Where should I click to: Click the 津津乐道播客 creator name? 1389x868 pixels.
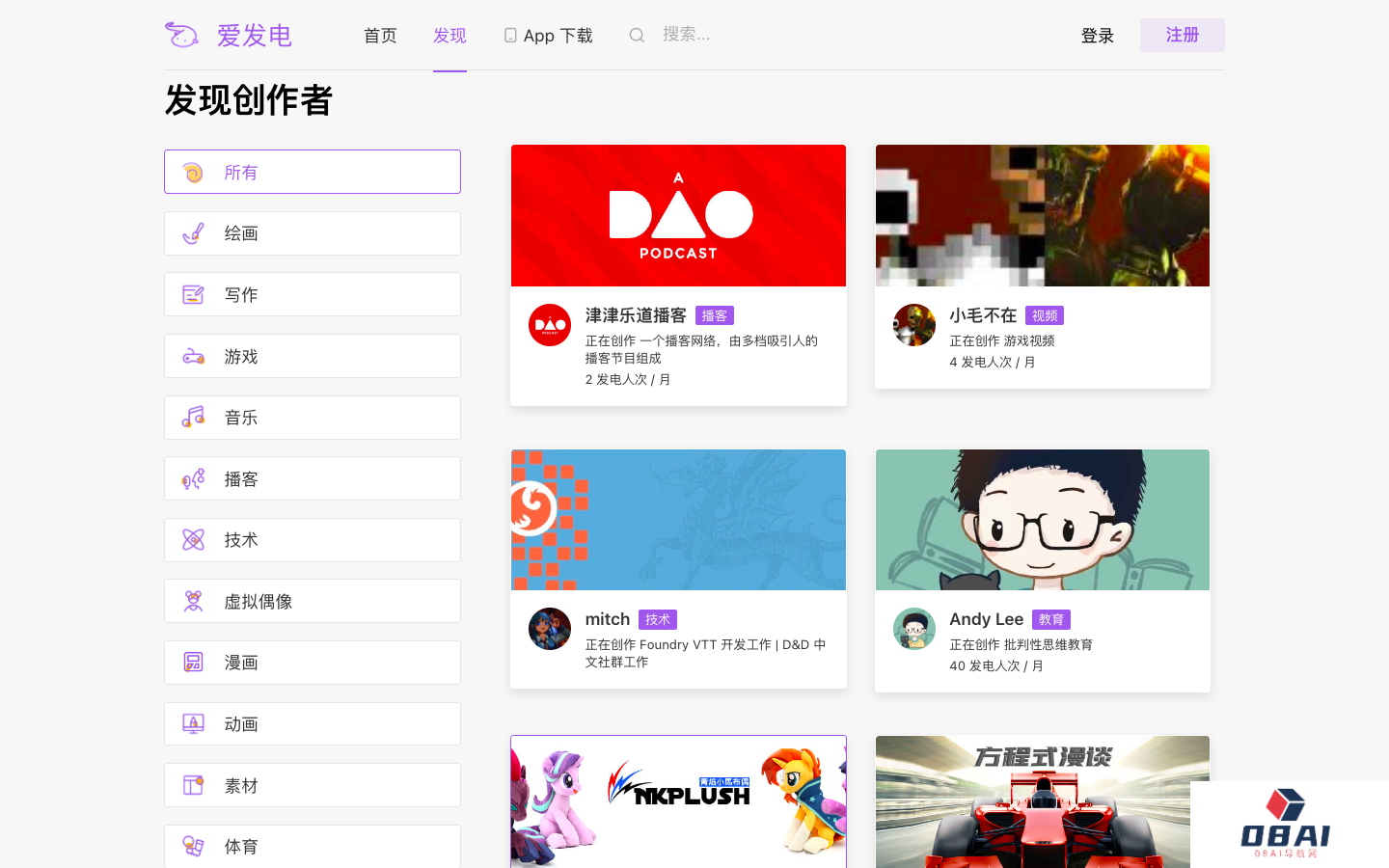coord(636,315)
